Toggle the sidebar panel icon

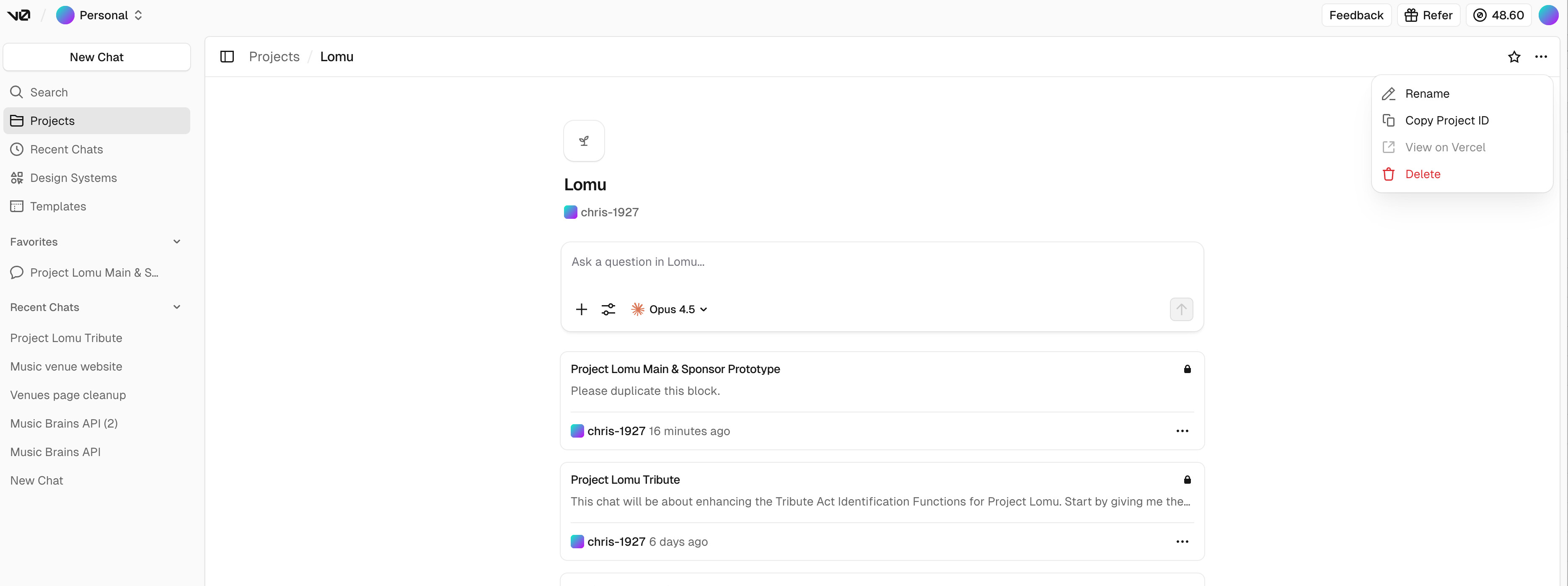click(227, 57)
